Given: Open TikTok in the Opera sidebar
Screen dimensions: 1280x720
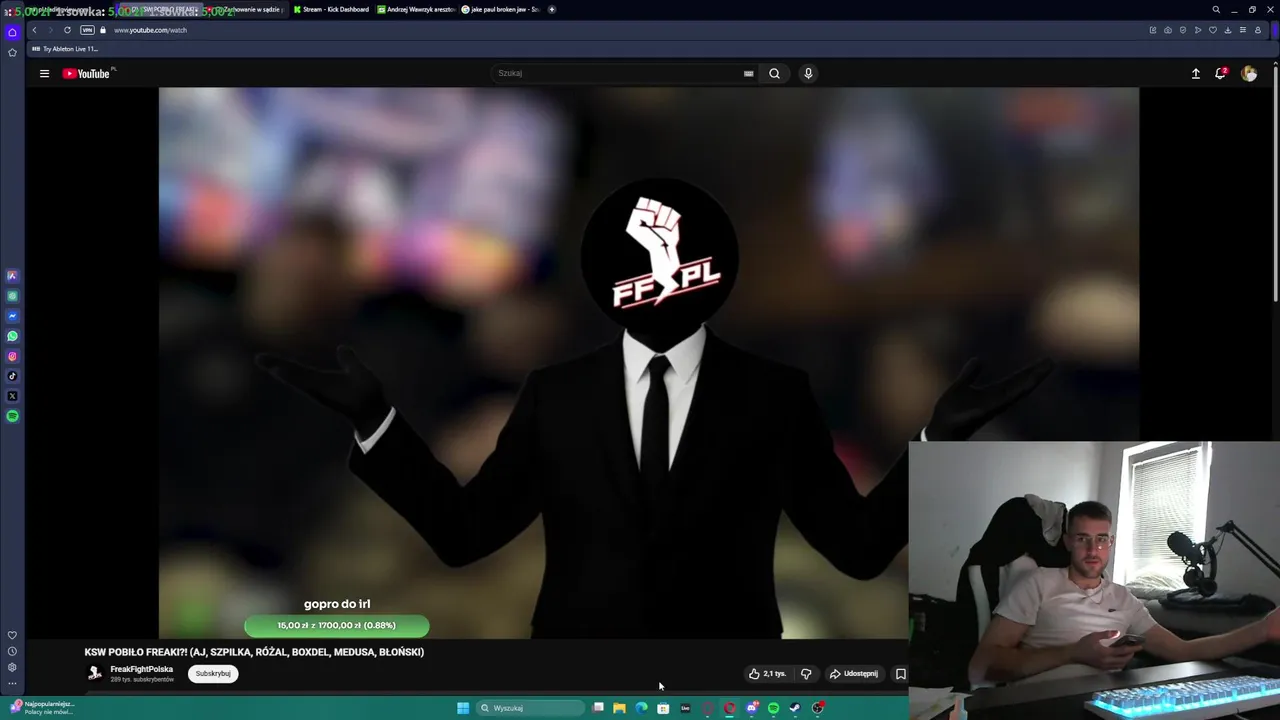Looking at the screenshot, I should 12,376.
